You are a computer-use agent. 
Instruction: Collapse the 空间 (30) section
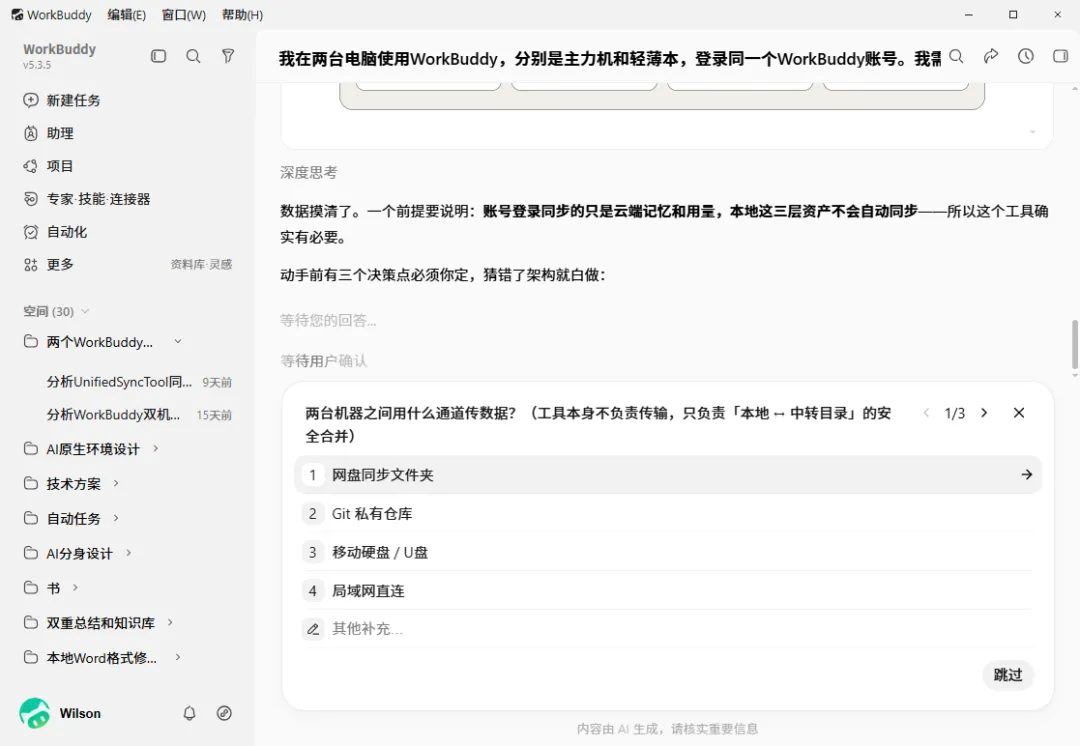85,311
